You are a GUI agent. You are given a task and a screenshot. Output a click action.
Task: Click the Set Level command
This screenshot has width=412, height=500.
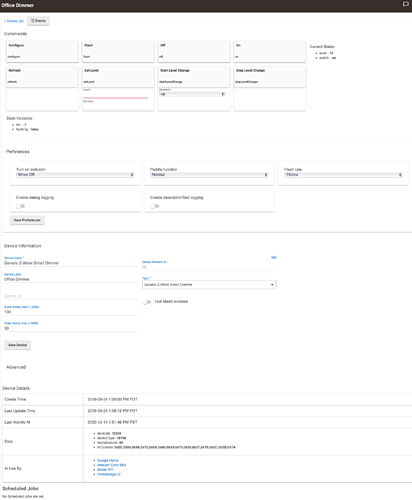point(118,77)
